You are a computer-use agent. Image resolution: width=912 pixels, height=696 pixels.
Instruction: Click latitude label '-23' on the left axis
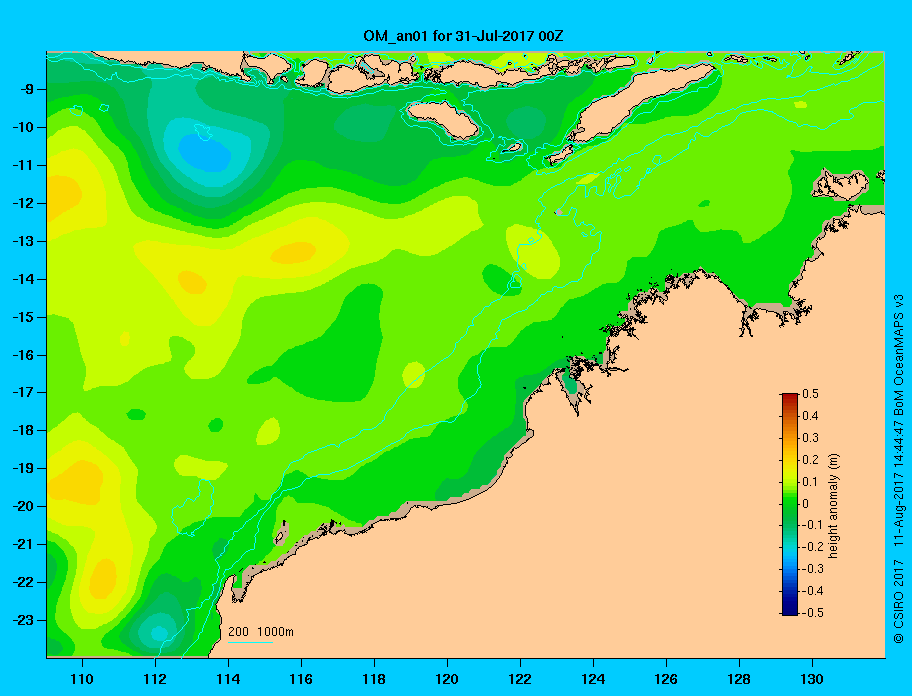pos(23,620)
